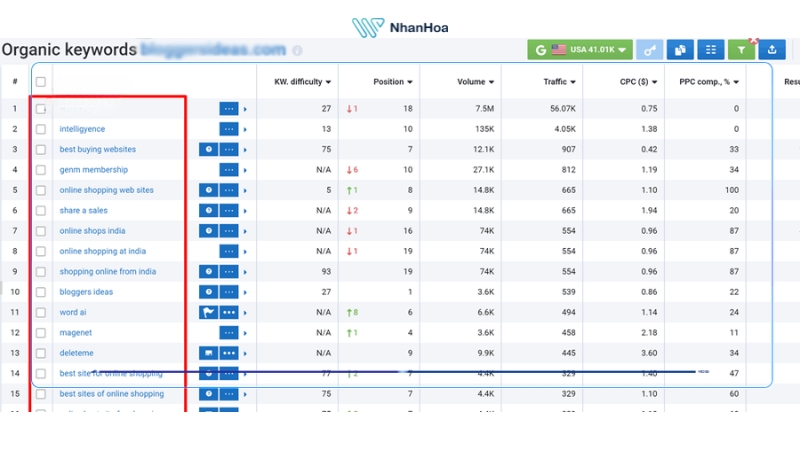Select the checkbox for genm membership
Screen dimensions: 800x450
pyautogui.click(x=41, y=170)
